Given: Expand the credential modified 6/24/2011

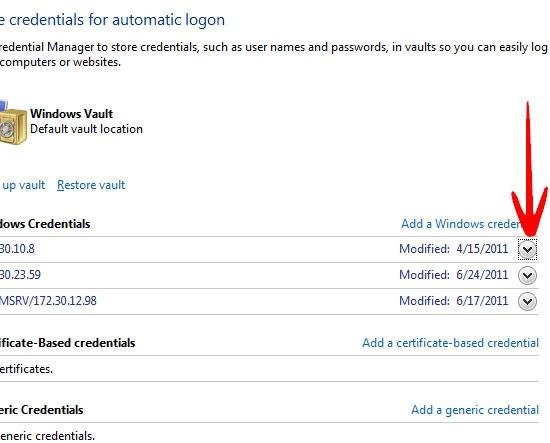Looking at the screenshot, I should [x=527, y=275].
